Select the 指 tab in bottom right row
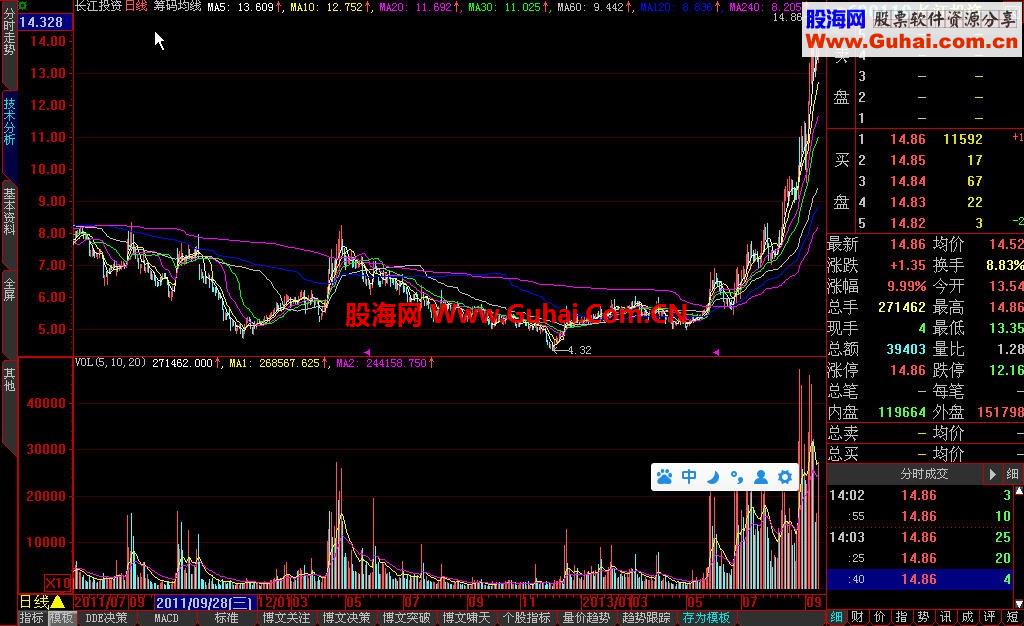Screen dimensions: 1024x626 coord(901,617)
